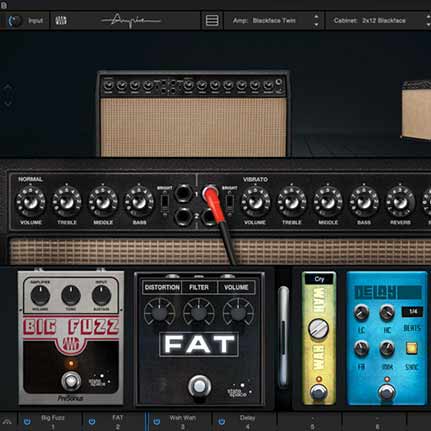
Task: Click the Vibrato channel Middle knob
Action: [328, 202]
